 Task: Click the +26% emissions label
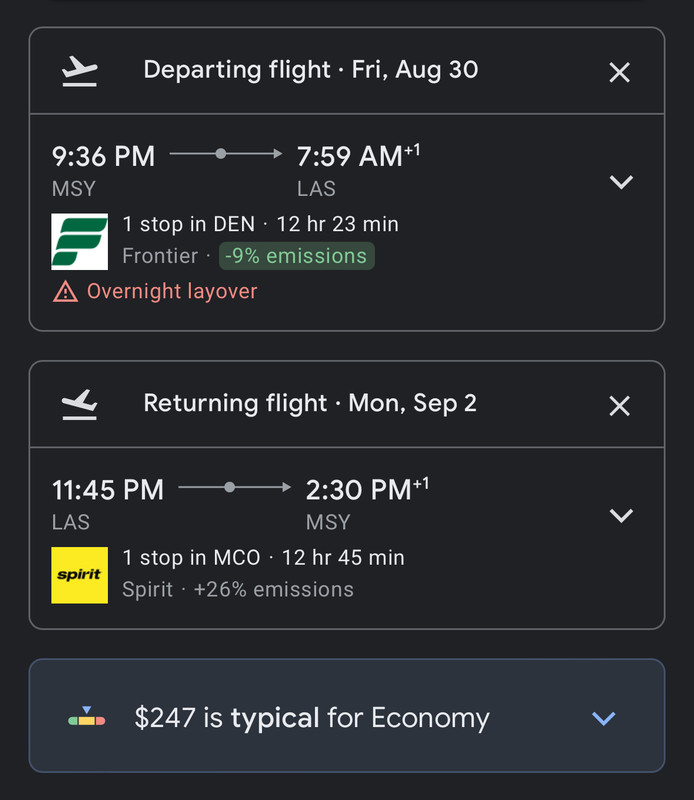click(273, 589)
